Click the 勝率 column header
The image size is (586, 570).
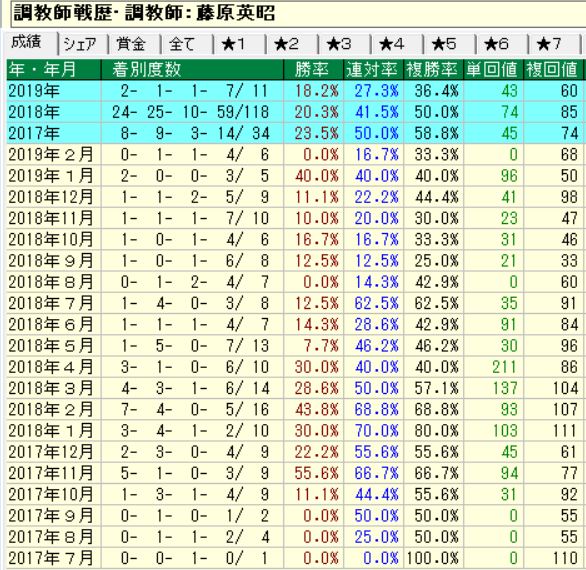tap(314, 70)
